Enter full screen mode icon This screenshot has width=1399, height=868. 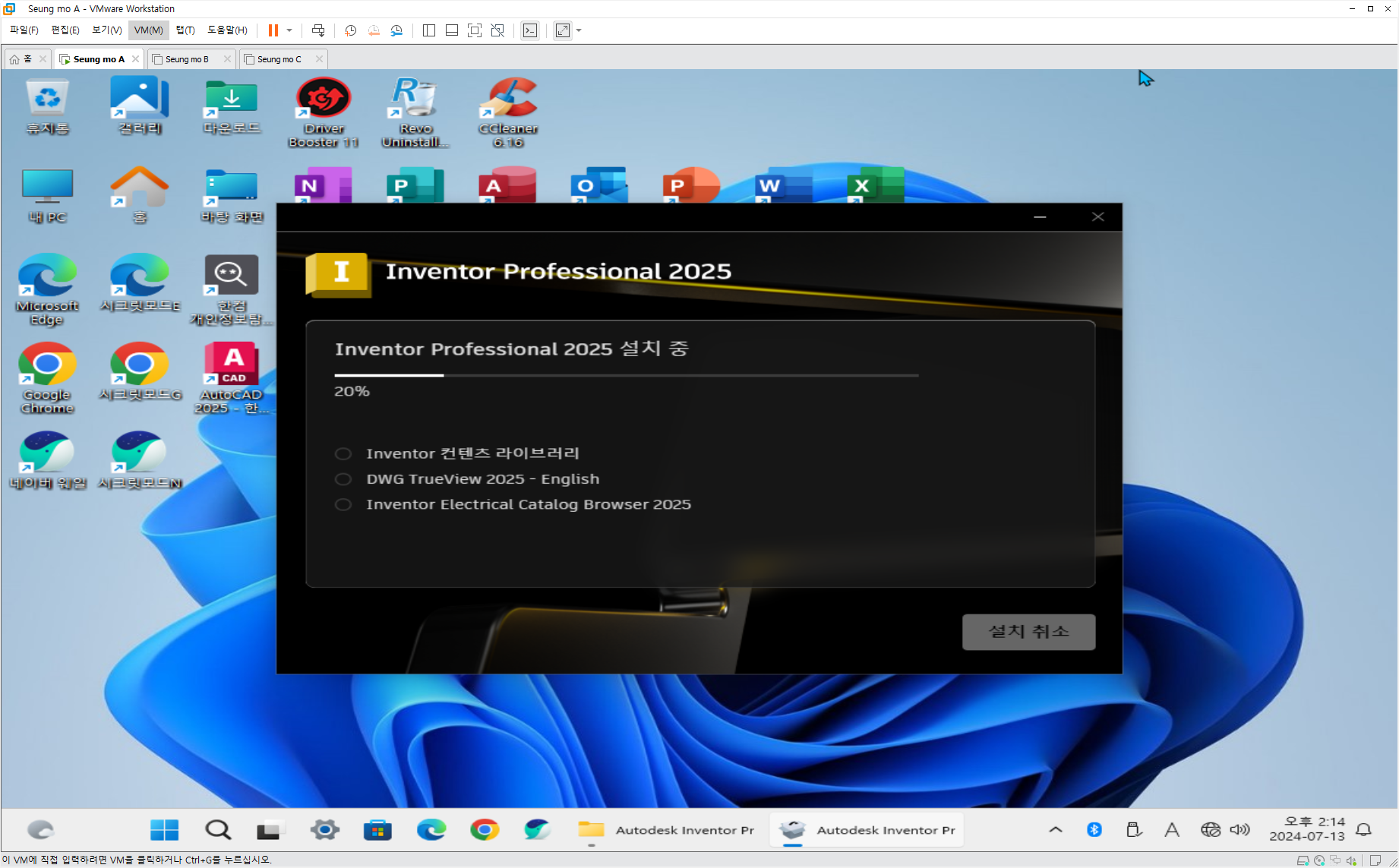pos(475,30)
